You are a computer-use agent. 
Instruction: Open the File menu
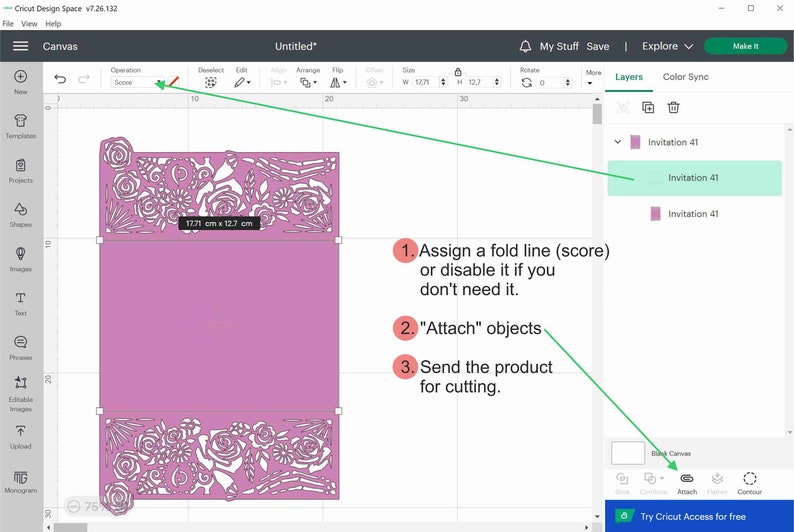(8, 24)
